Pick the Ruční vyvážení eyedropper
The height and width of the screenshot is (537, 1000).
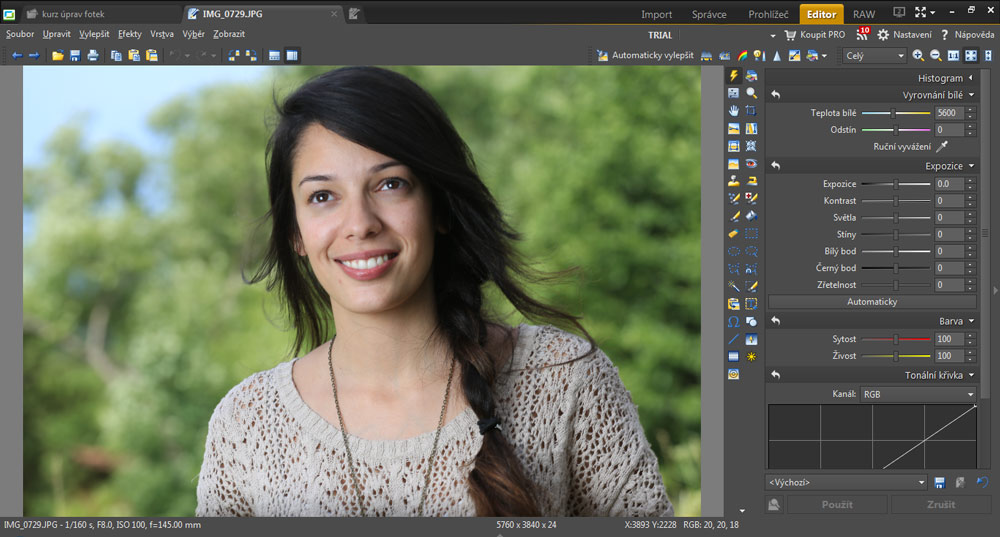point(940,146)
